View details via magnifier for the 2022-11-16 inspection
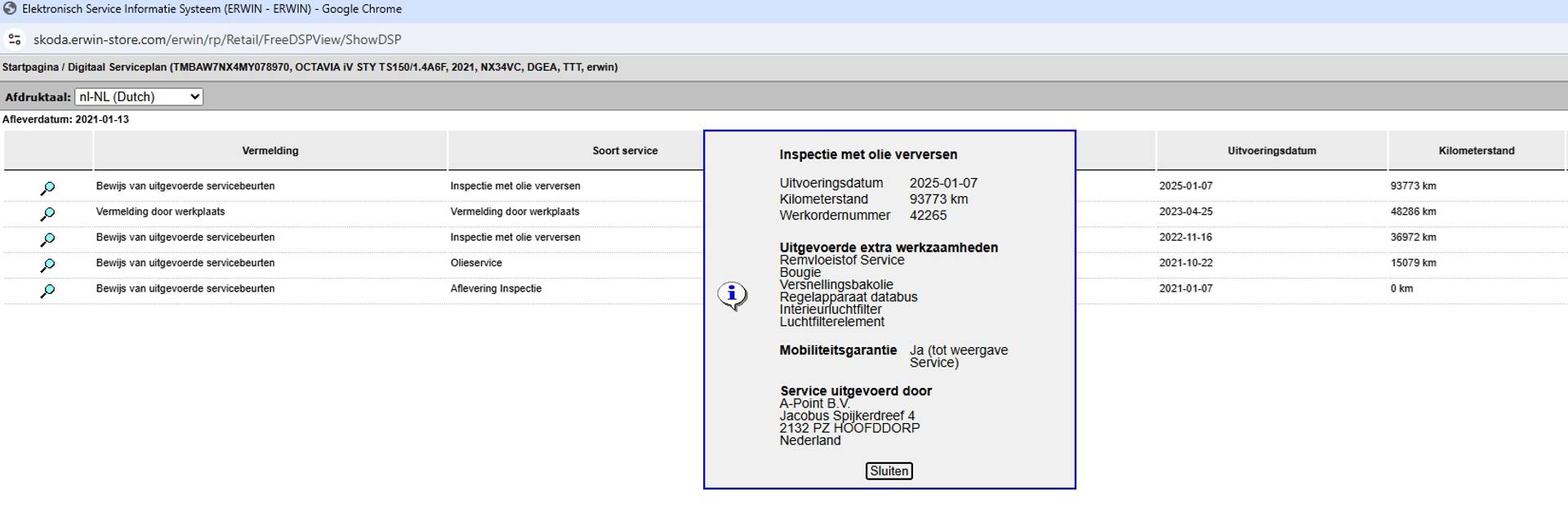The height and width of the screenshot is (508, 1568). 47,239
